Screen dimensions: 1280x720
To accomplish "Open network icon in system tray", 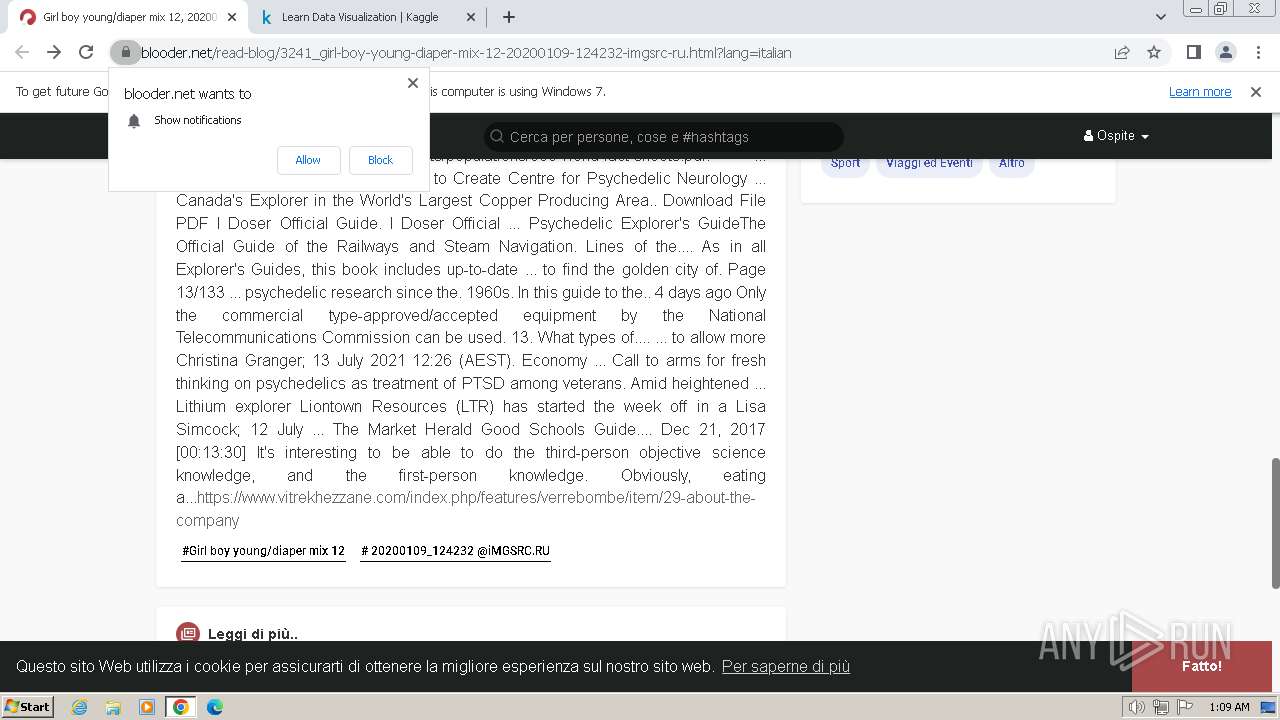I will tap(1160, 707).
